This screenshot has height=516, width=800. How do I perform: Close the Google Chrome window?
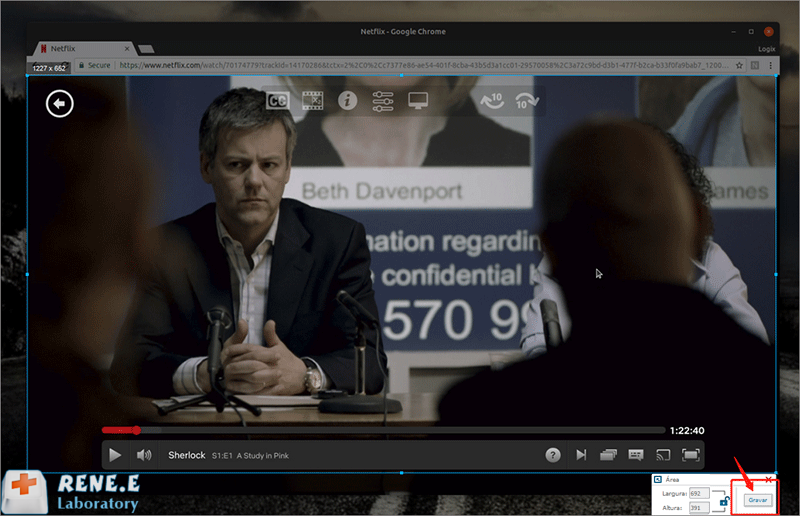pos(768,32)
